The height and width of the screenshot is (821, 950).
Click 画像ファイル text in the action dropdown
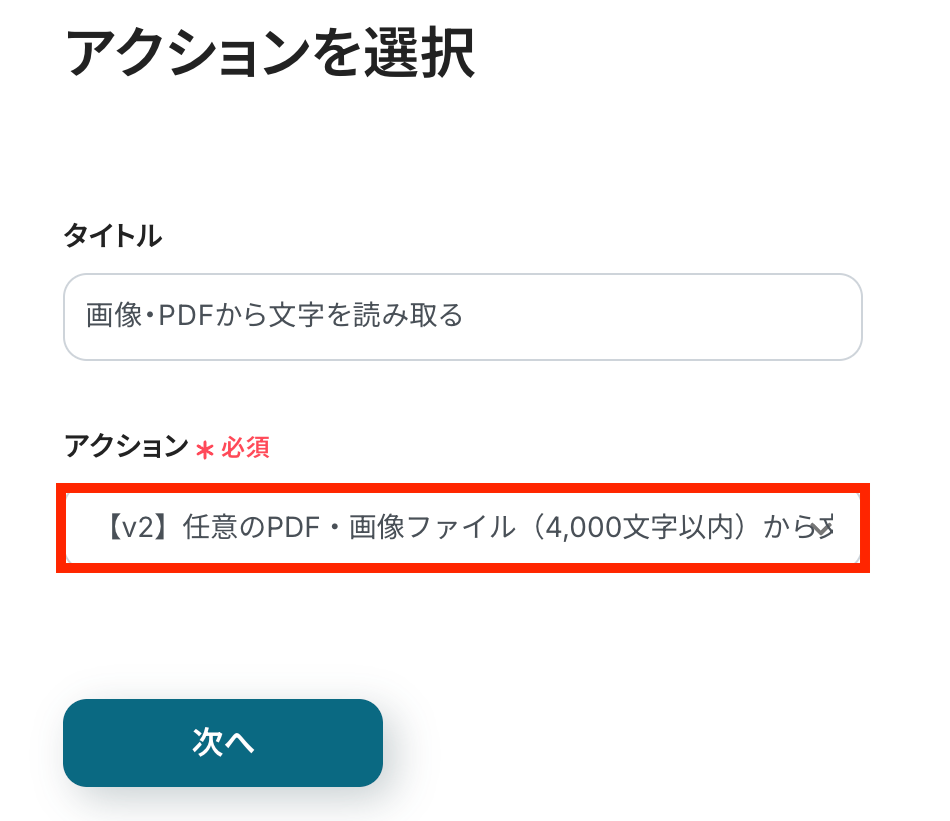coord(428,528)
